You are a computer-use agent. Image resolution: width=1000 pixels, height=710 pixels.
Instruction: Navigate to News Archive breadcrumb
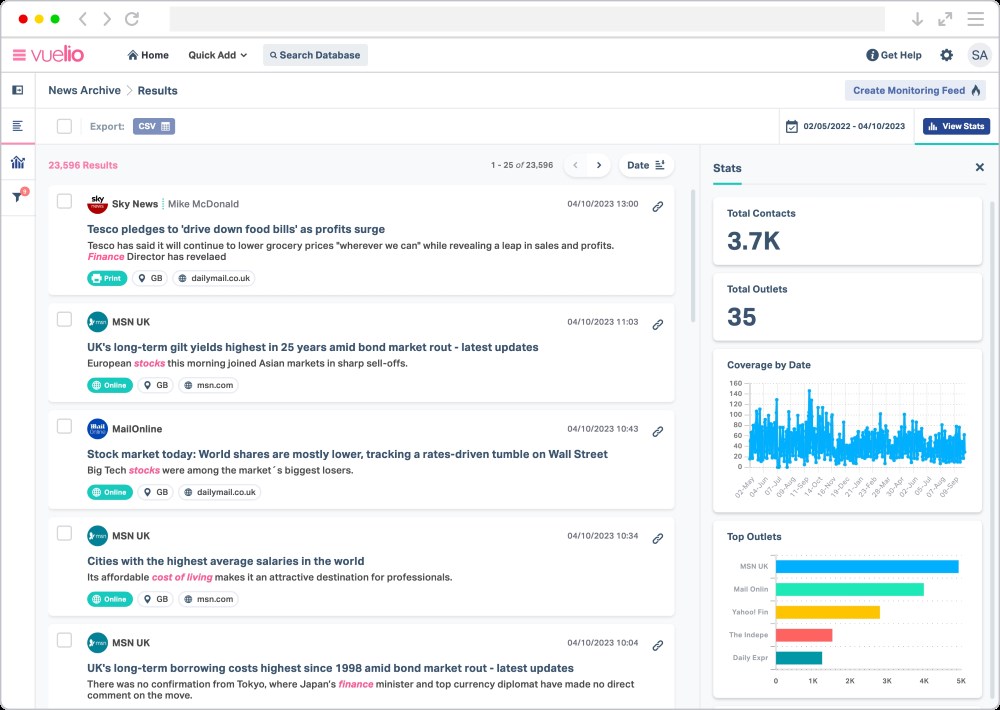pos(84,91)
